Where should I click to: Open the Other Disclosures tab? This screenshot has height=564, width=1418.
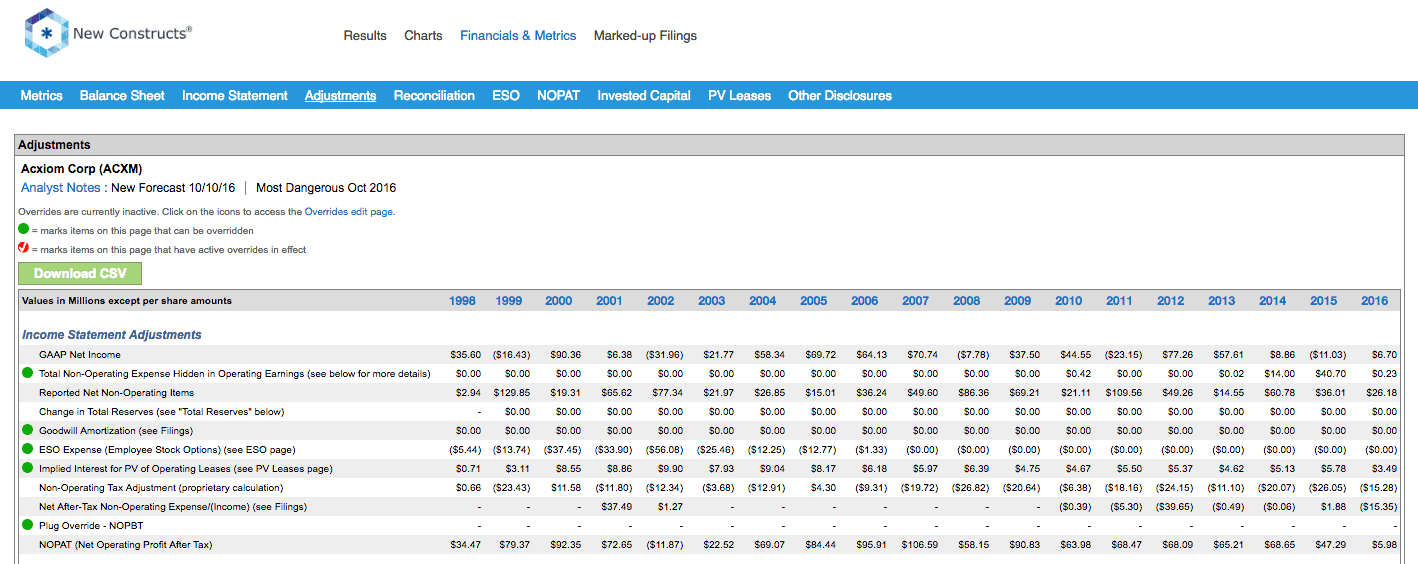840,96
